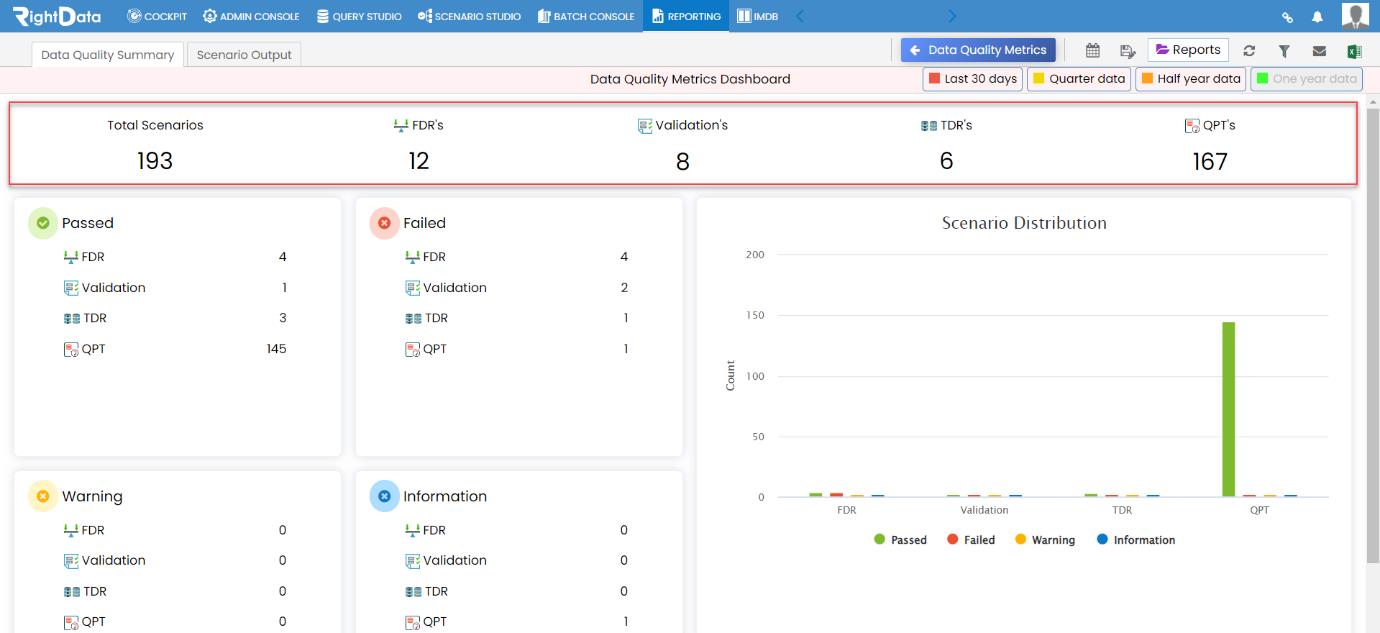
Task: Switch to the Scenario Output tab
Action: (x=244, y=55)
